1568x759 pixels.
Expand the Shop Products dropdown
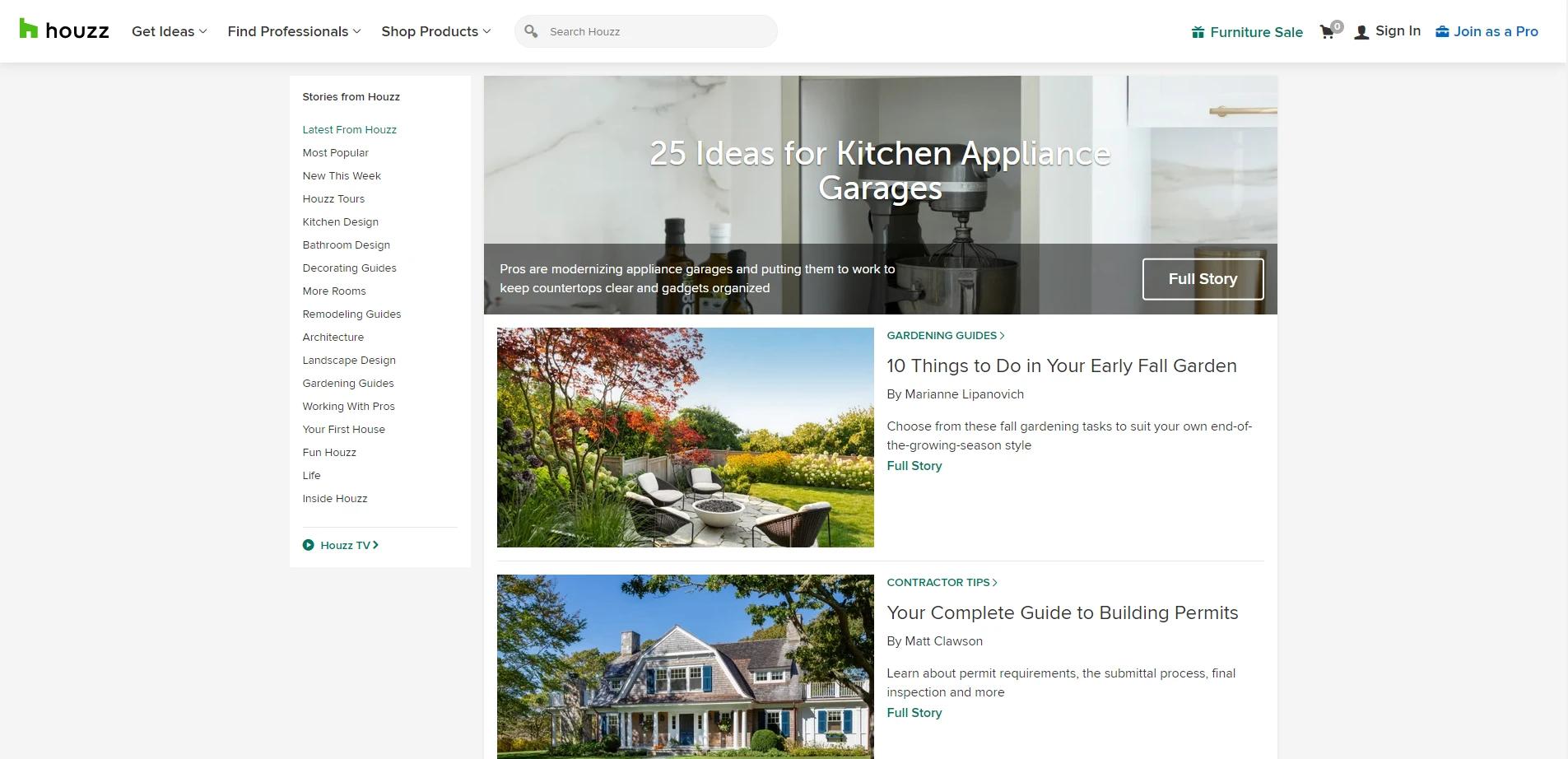click(436, 31)
